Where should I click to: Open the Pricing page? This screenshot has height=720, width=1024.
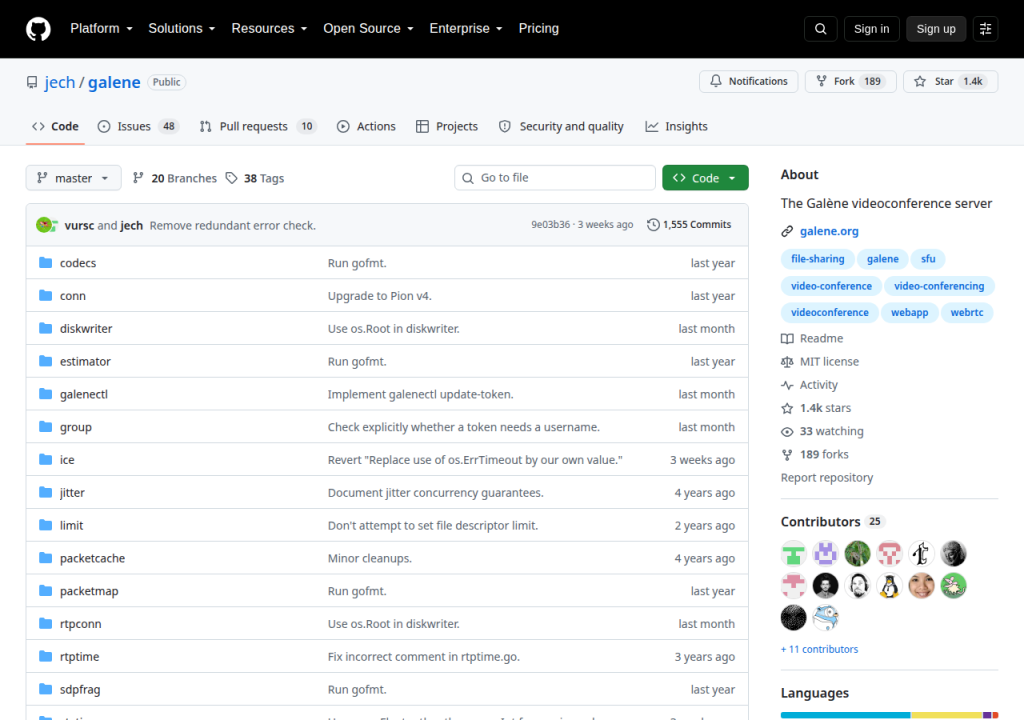[539, 29]
